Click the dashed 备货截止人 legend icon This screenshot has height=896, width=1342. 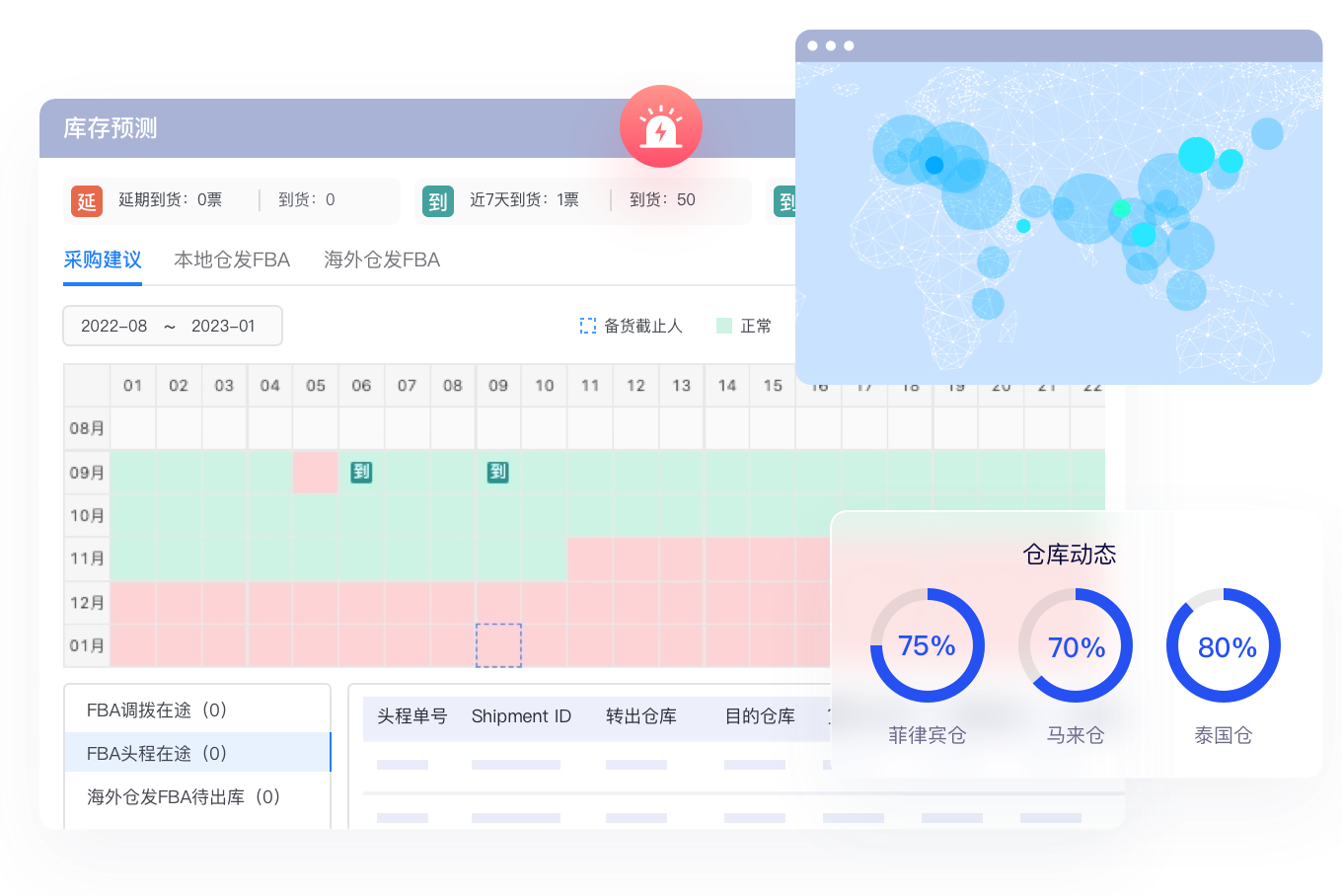pyautogui.click(x=588, y=326)
